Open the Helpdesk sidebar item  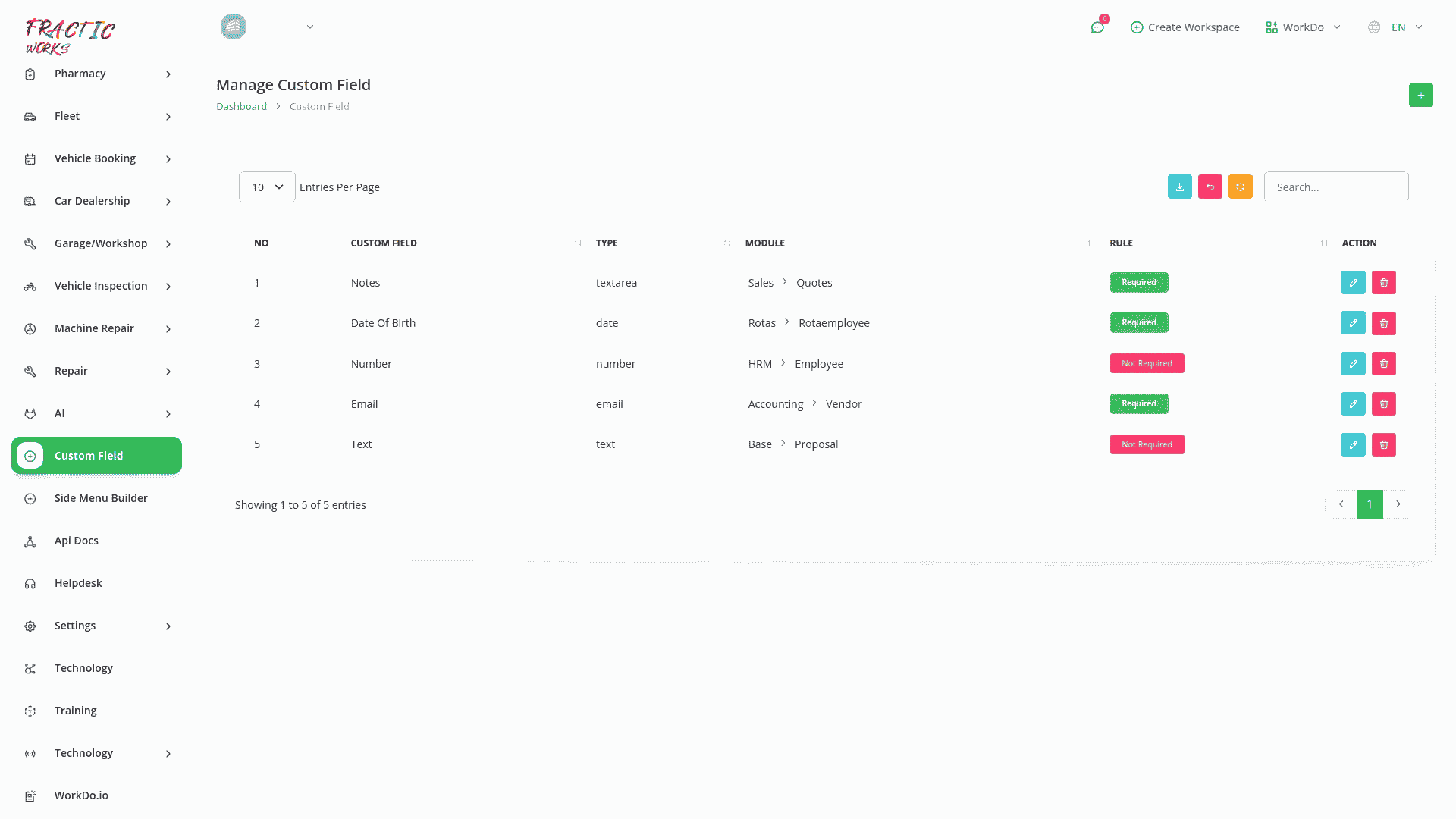point(78,583)
